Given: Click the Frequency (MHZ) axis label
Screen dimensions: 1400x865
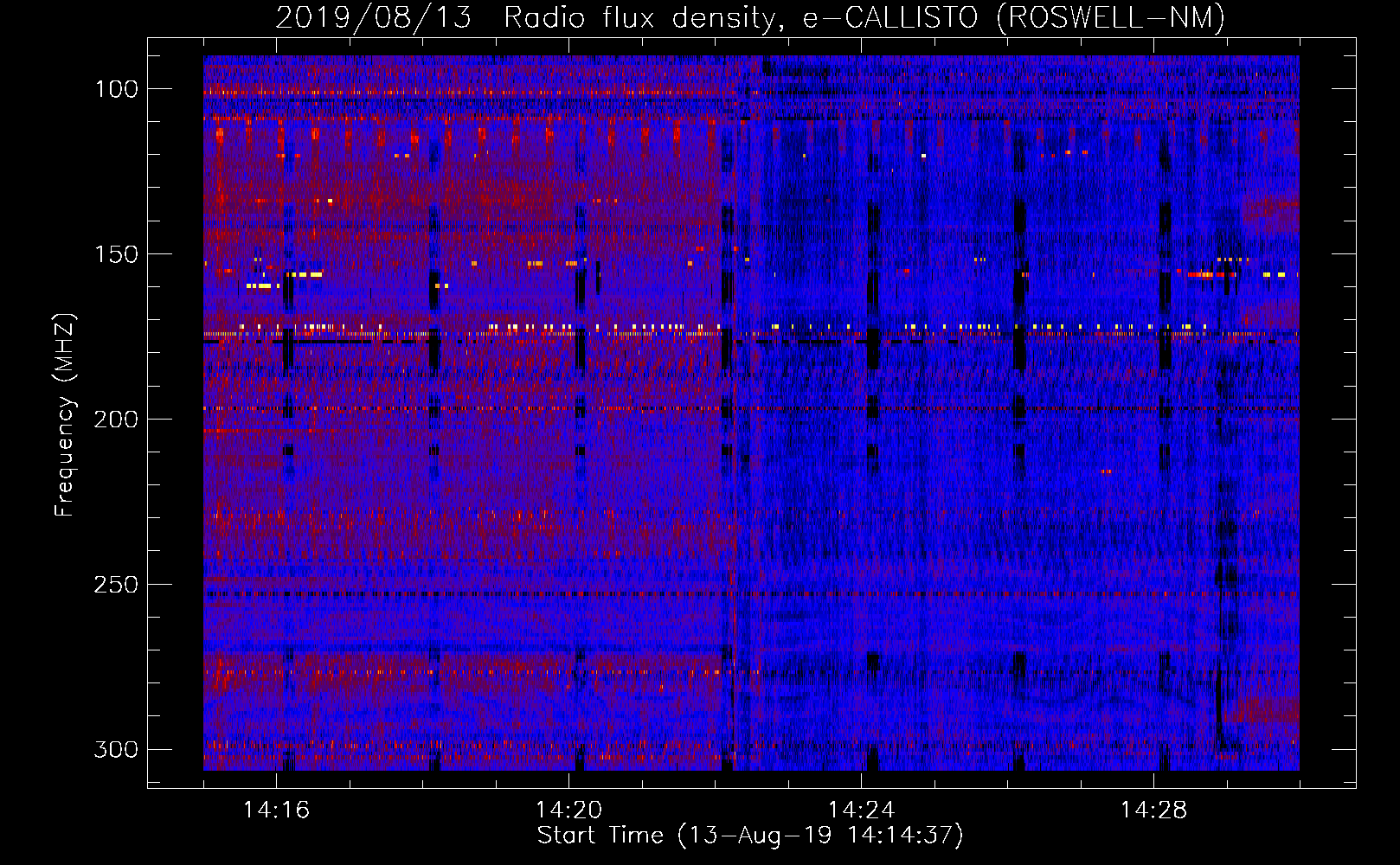Looking at the screenshot, I should point(65,414).
